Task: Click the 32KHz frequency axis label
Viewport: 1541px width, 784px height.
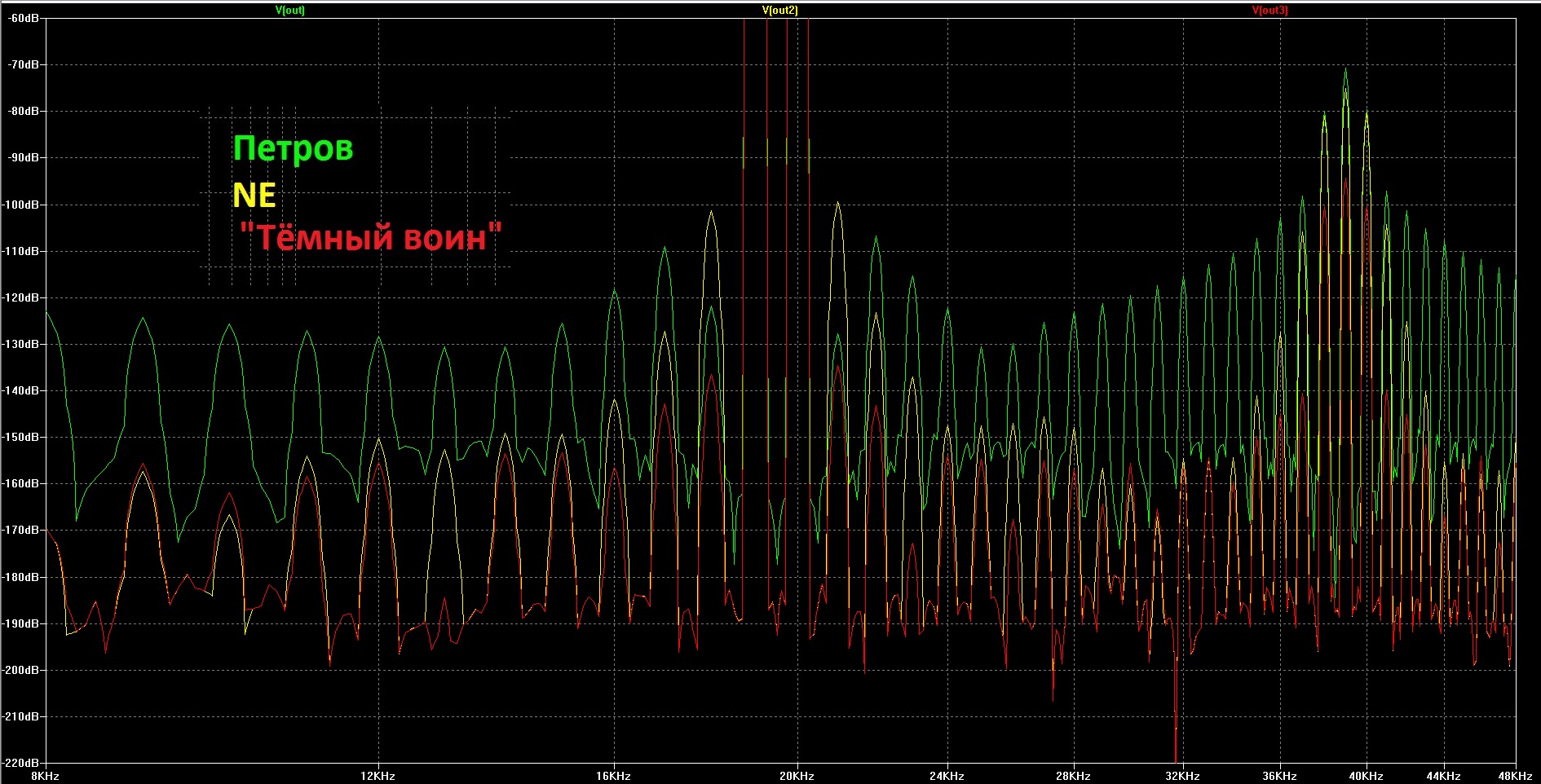Action: (1182, 777)
